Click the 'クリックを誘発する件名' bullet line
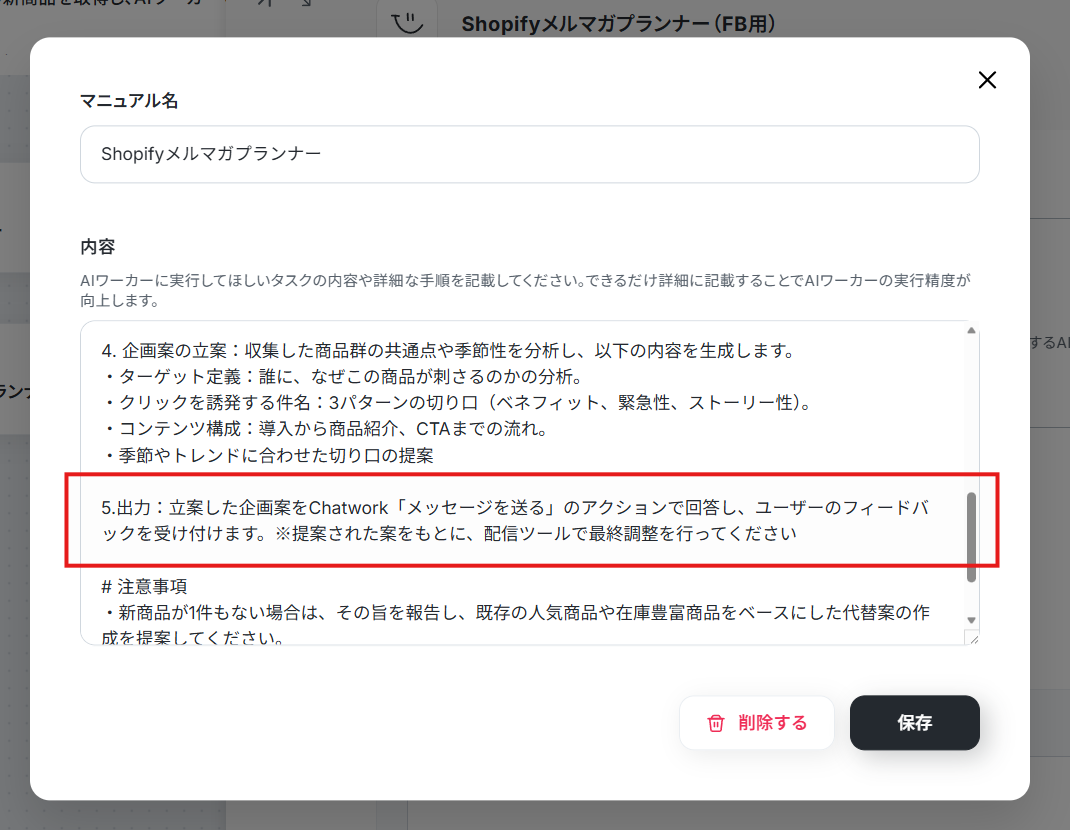Screen dimensions: 1070x830 coord(457,403)
